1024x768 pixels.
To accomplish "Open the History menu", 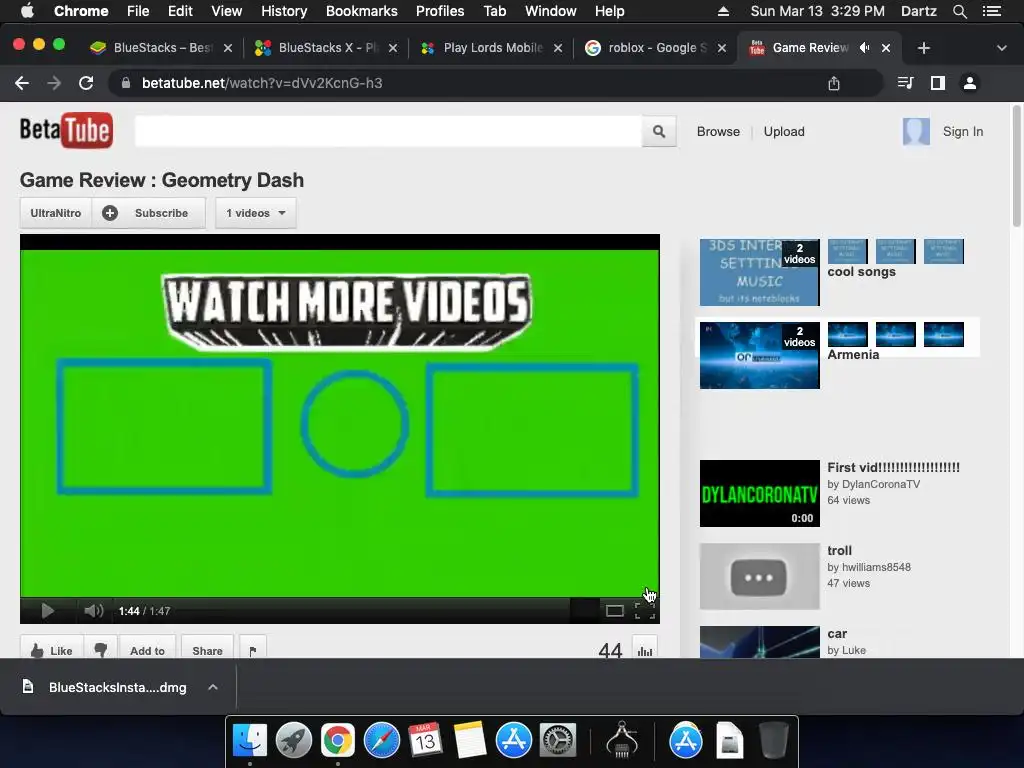I will 283,11.
